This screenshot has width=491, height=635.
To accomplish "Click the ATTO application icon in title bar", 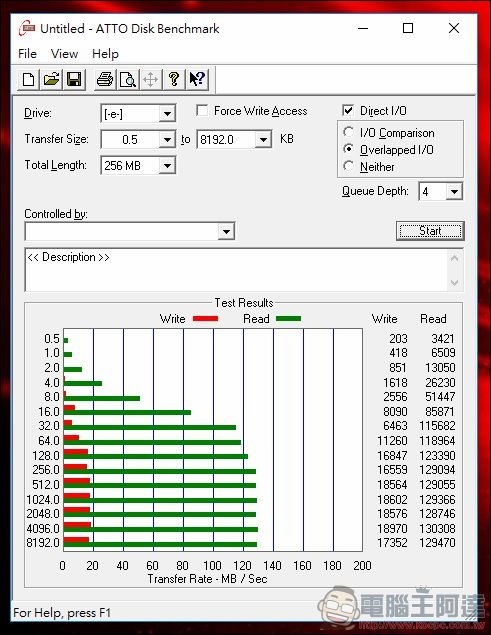I will (27, 28).
